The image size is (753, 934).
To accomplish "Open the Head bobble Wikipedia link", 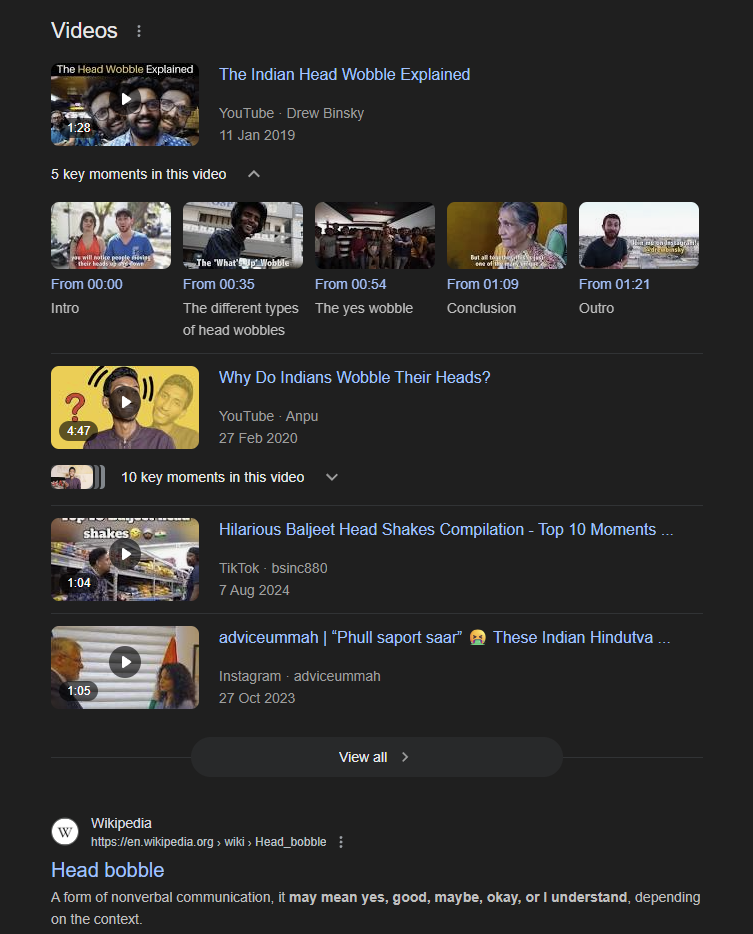I will point(108,870).
